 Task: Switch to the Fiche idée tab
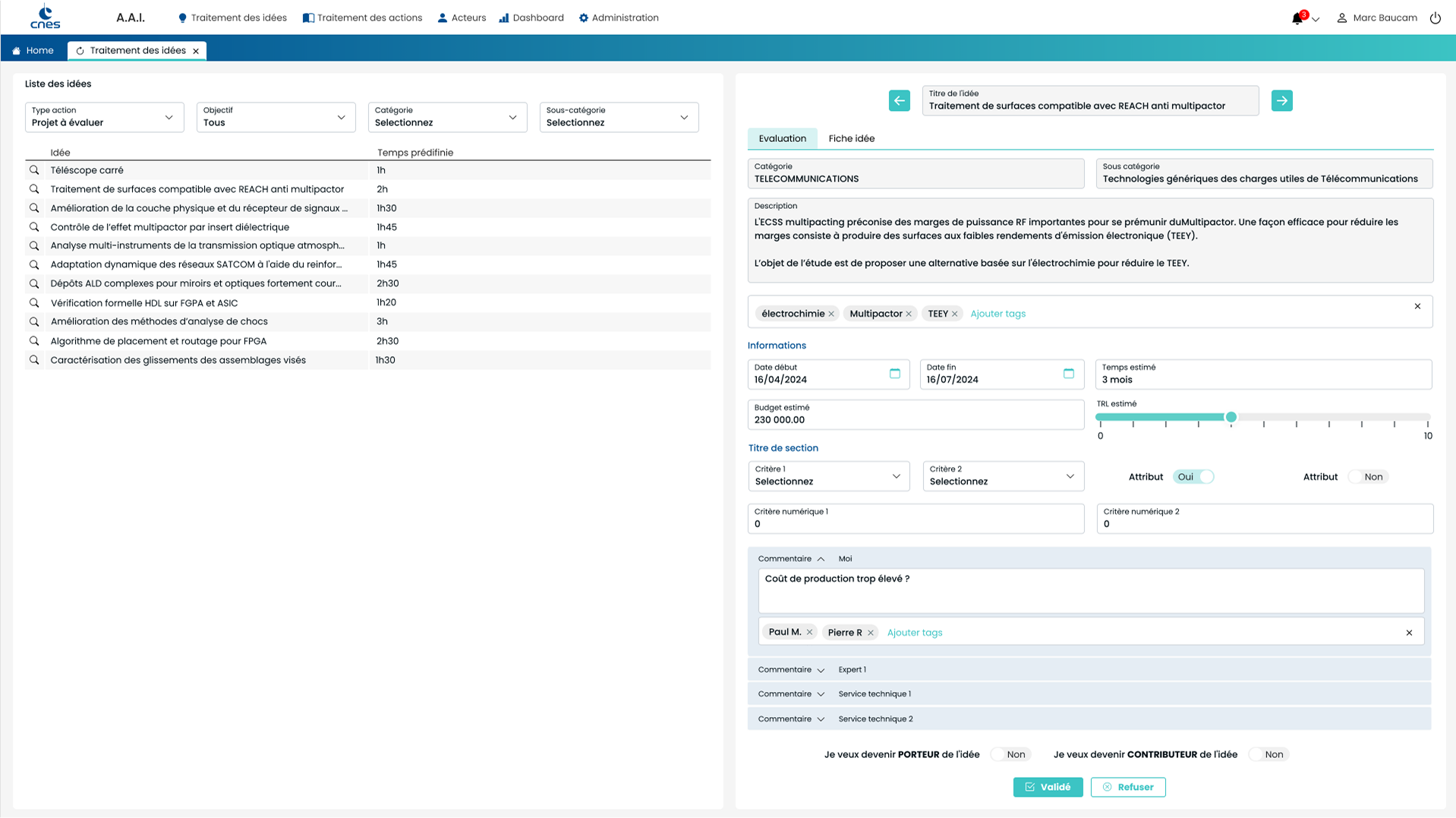pos(851,138)
